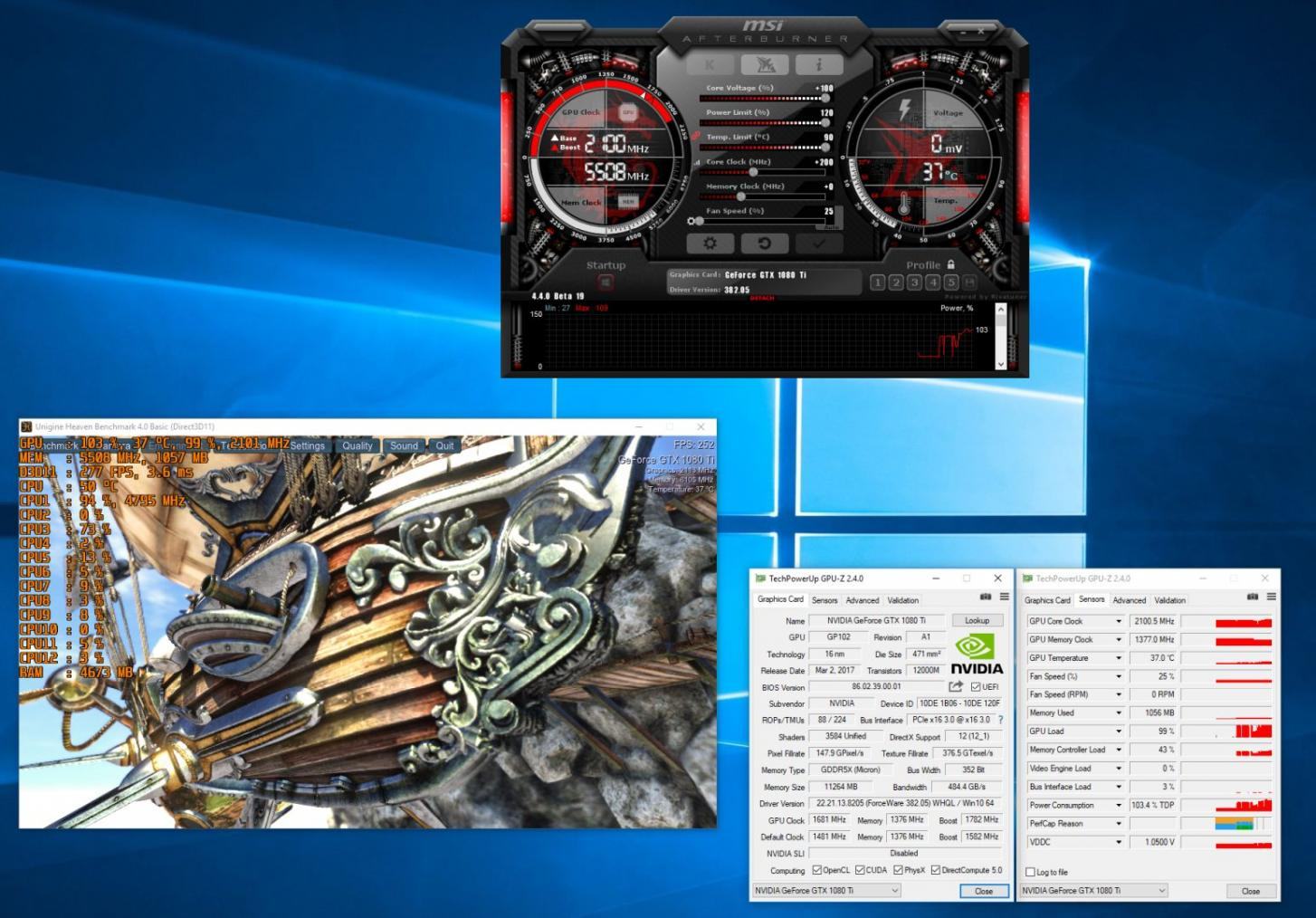Adjust the Power Limit slider handle
The height and width of the screenshot is (918, 1316).
pos(825,122)
